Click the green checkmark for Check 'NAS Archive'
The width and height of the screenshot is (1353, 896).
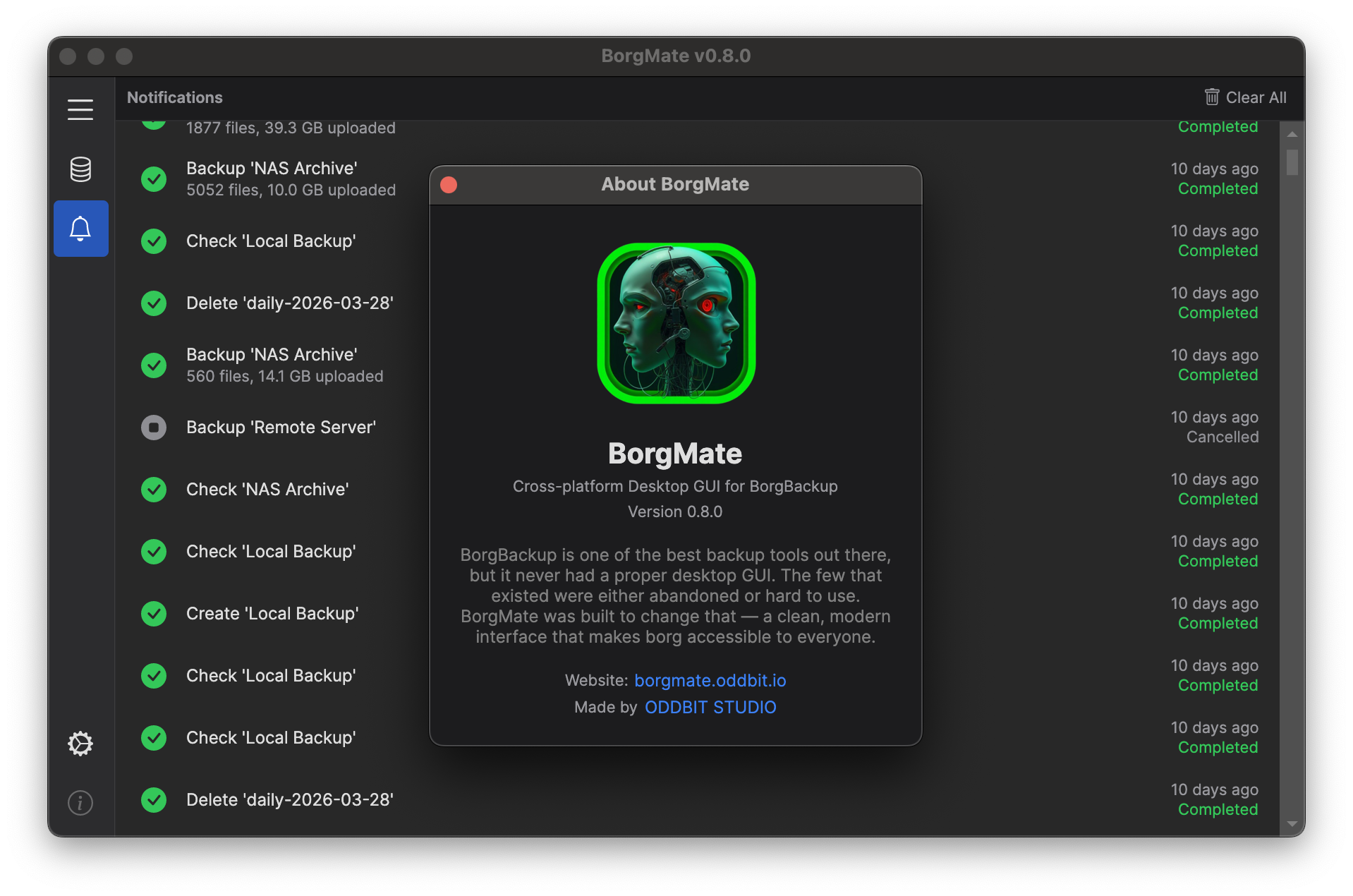[x=154, y=490]
